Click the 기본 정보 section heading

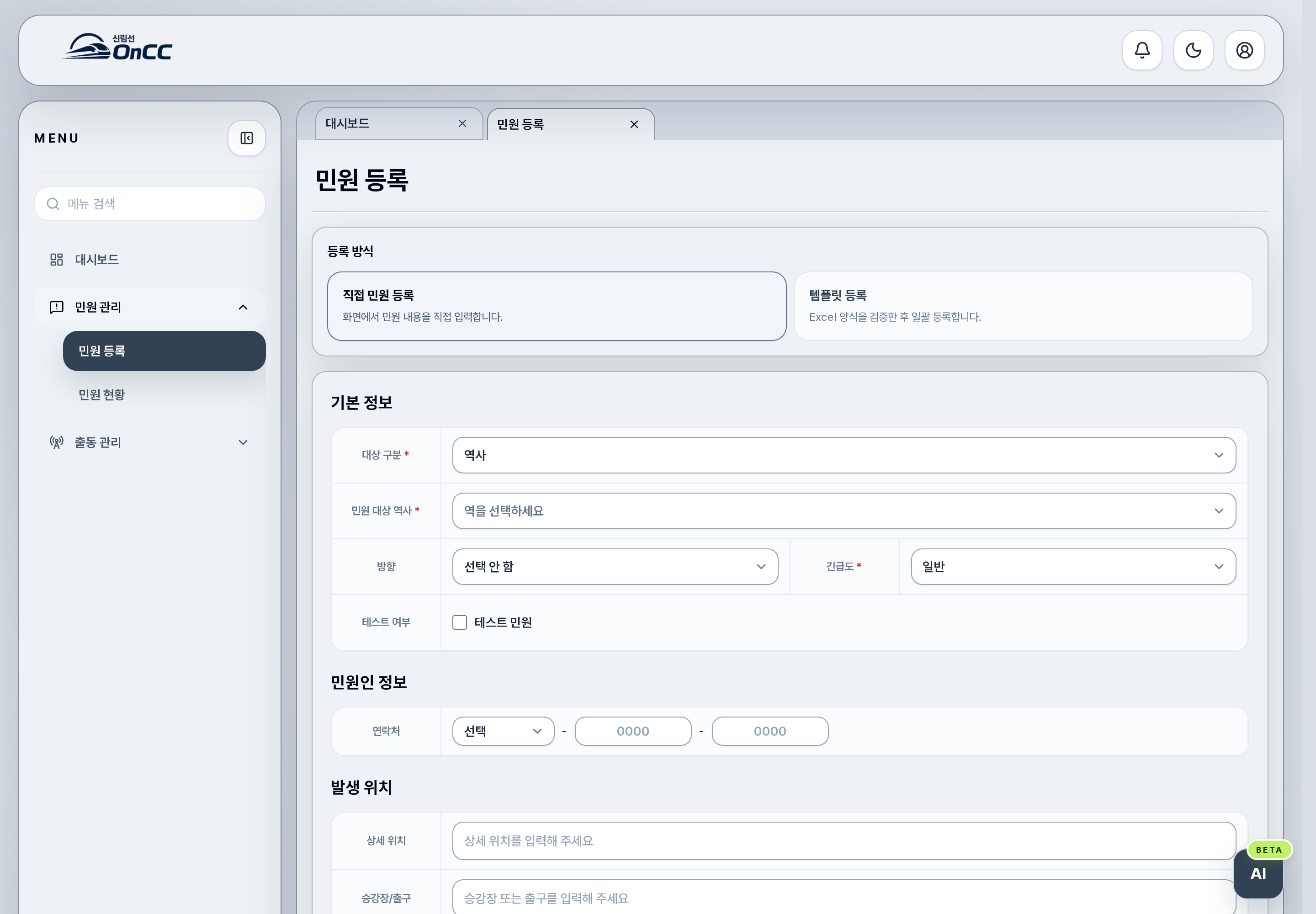(x=361, y=403)
